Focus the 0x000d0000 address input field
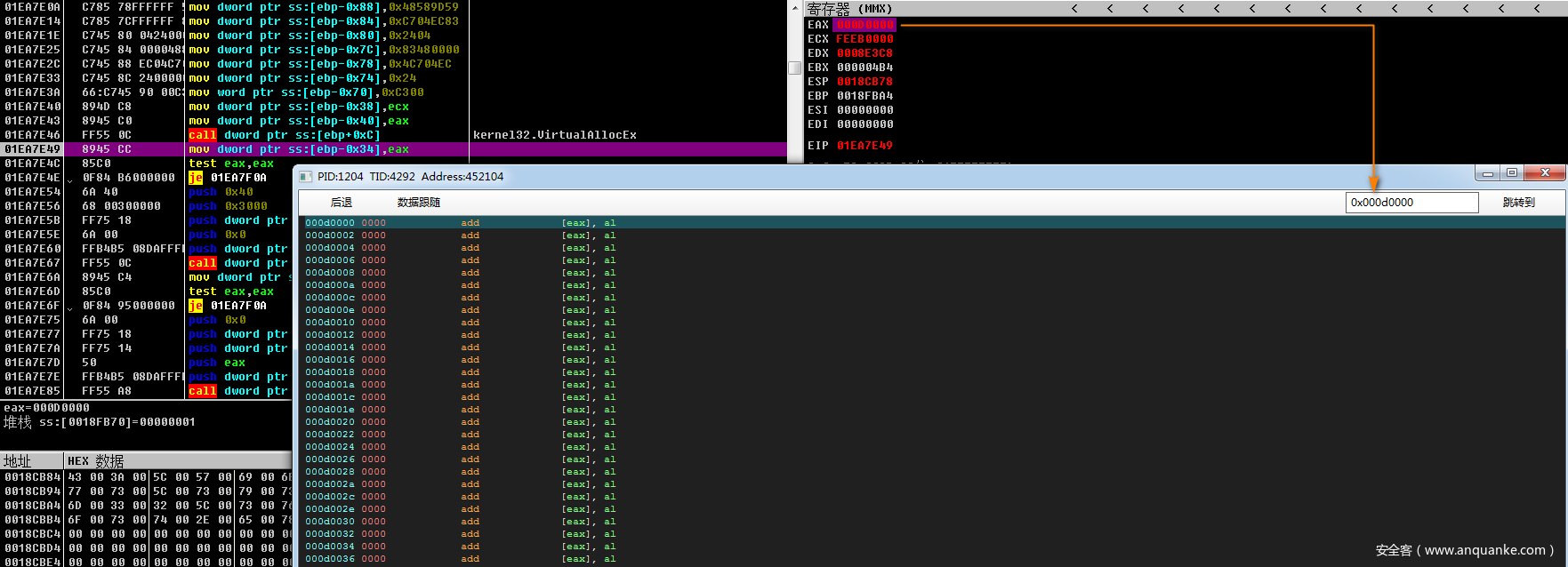 [x=1411, y=203]
